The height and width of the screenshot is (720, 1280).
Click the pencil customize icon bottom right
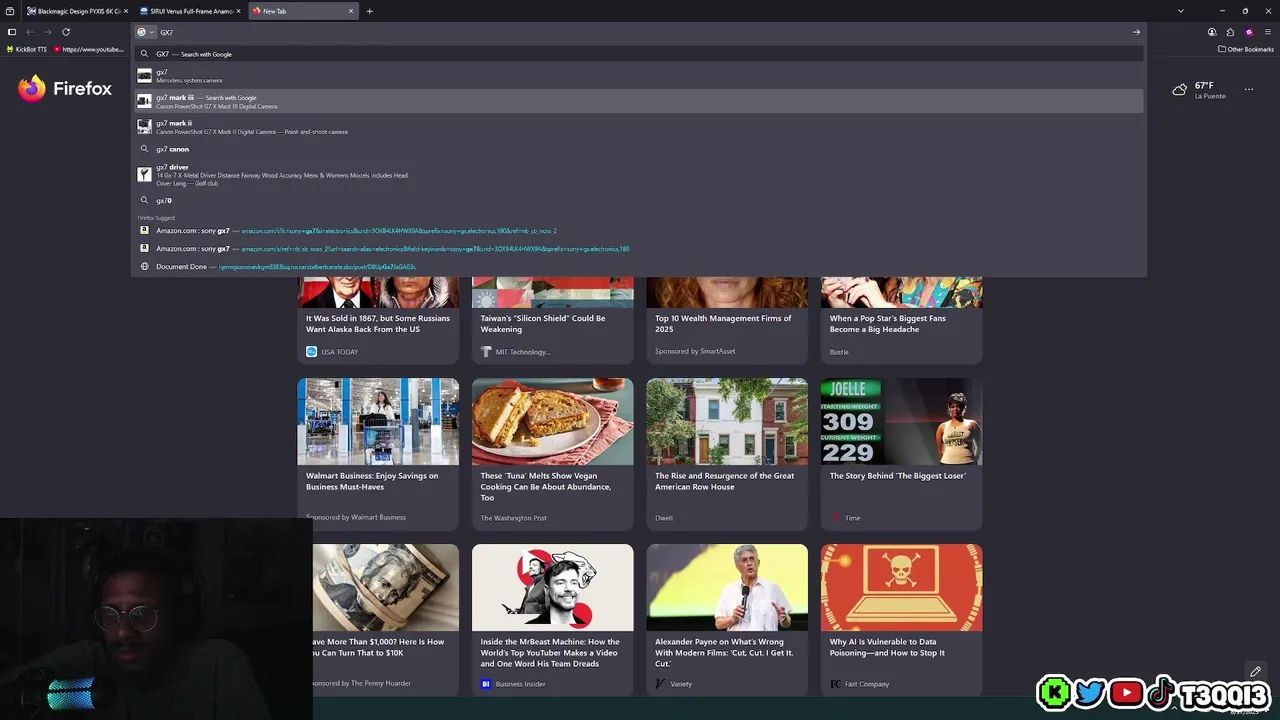[1255, 671]
